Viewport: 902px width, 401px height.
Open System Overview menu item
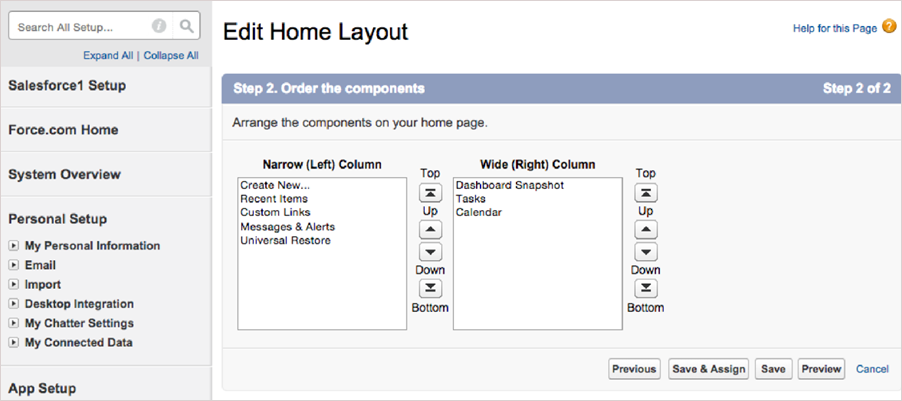pyautogui.click(x=64, y=174)
